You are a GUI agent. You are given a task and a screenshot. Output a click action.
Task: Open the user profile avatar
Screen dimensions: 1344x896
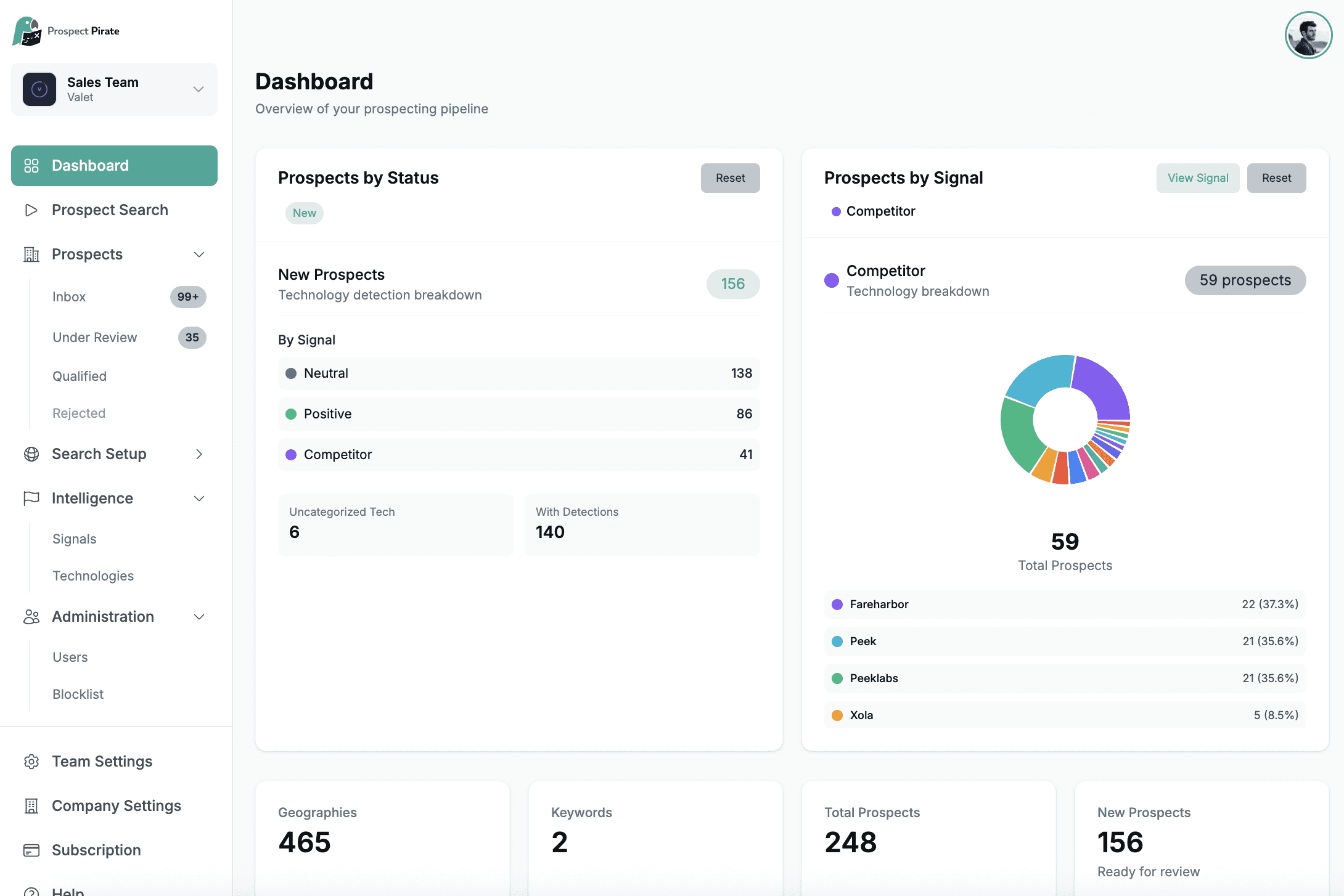1308,35
